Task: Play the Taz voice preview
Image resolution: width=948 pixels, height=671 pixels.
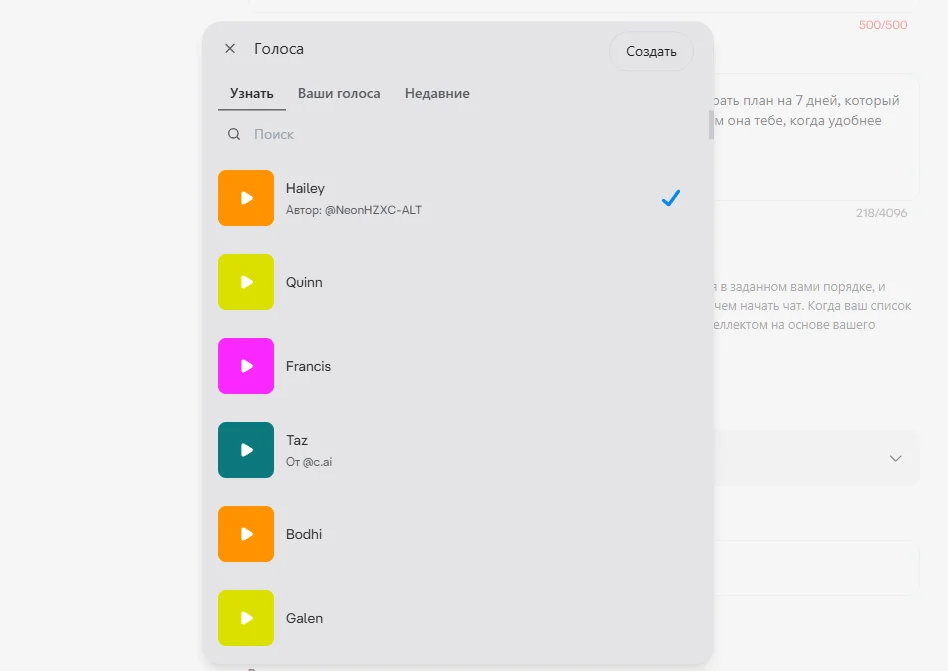Action: point(245,450)
